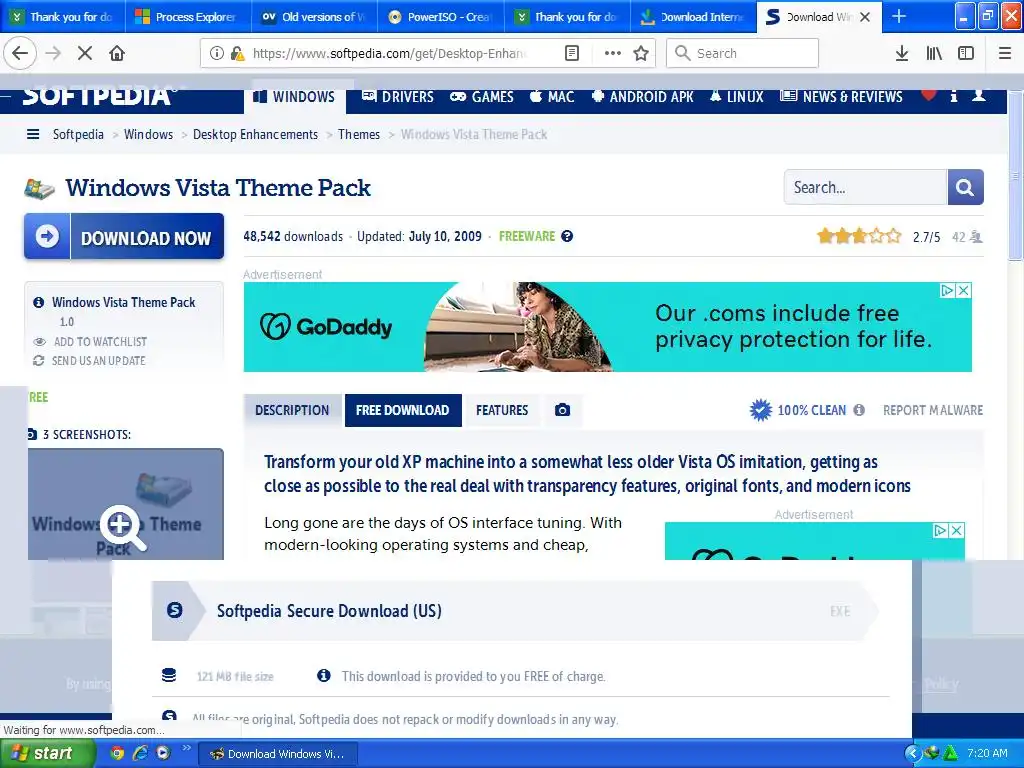Select the DESCRIPTION tab

(x=292, y=410)
